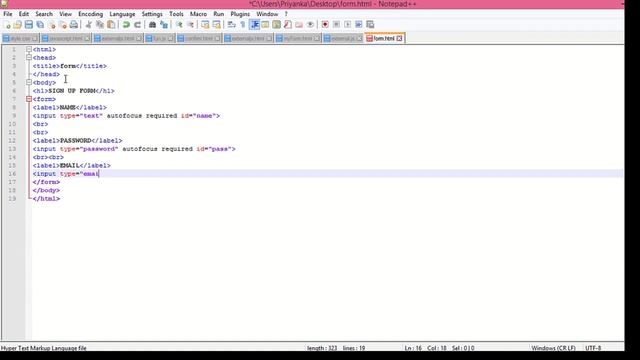Viewport: 640px width, 360px height.
Task: Open the Window menu
Action: click(x=267, y=14)
